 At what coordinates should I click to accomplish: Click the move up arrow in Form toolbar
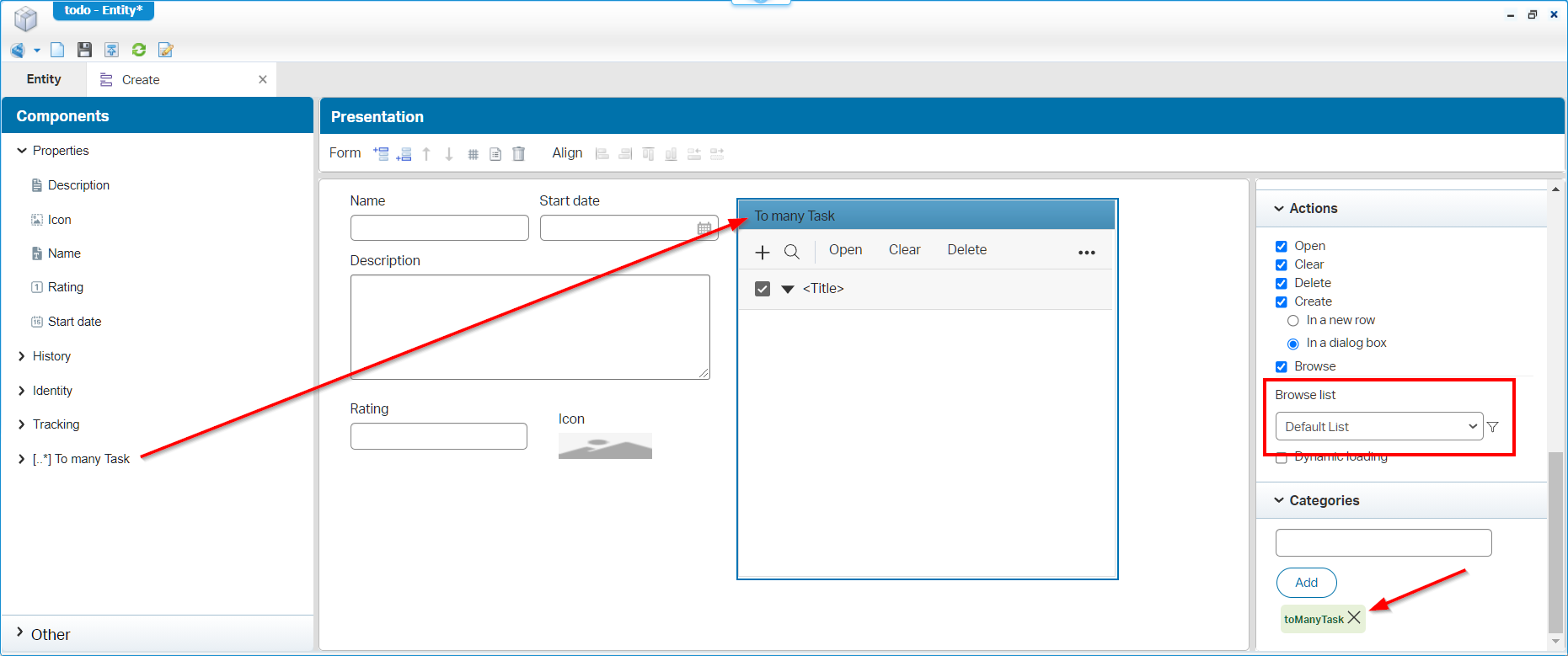click(426, 154)
